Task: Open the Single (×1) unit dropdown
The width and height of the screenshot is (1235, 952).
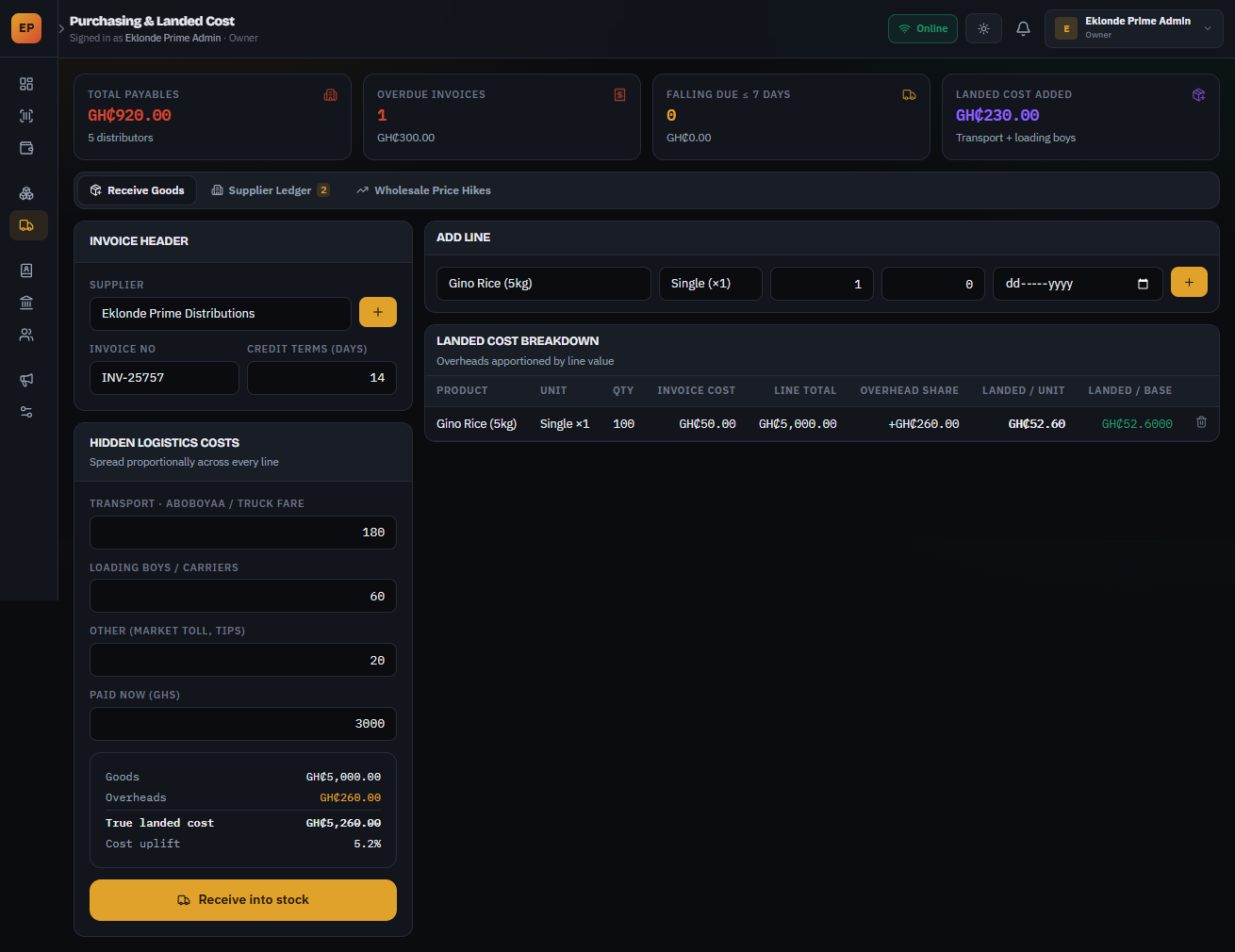Action: (711, 284)
